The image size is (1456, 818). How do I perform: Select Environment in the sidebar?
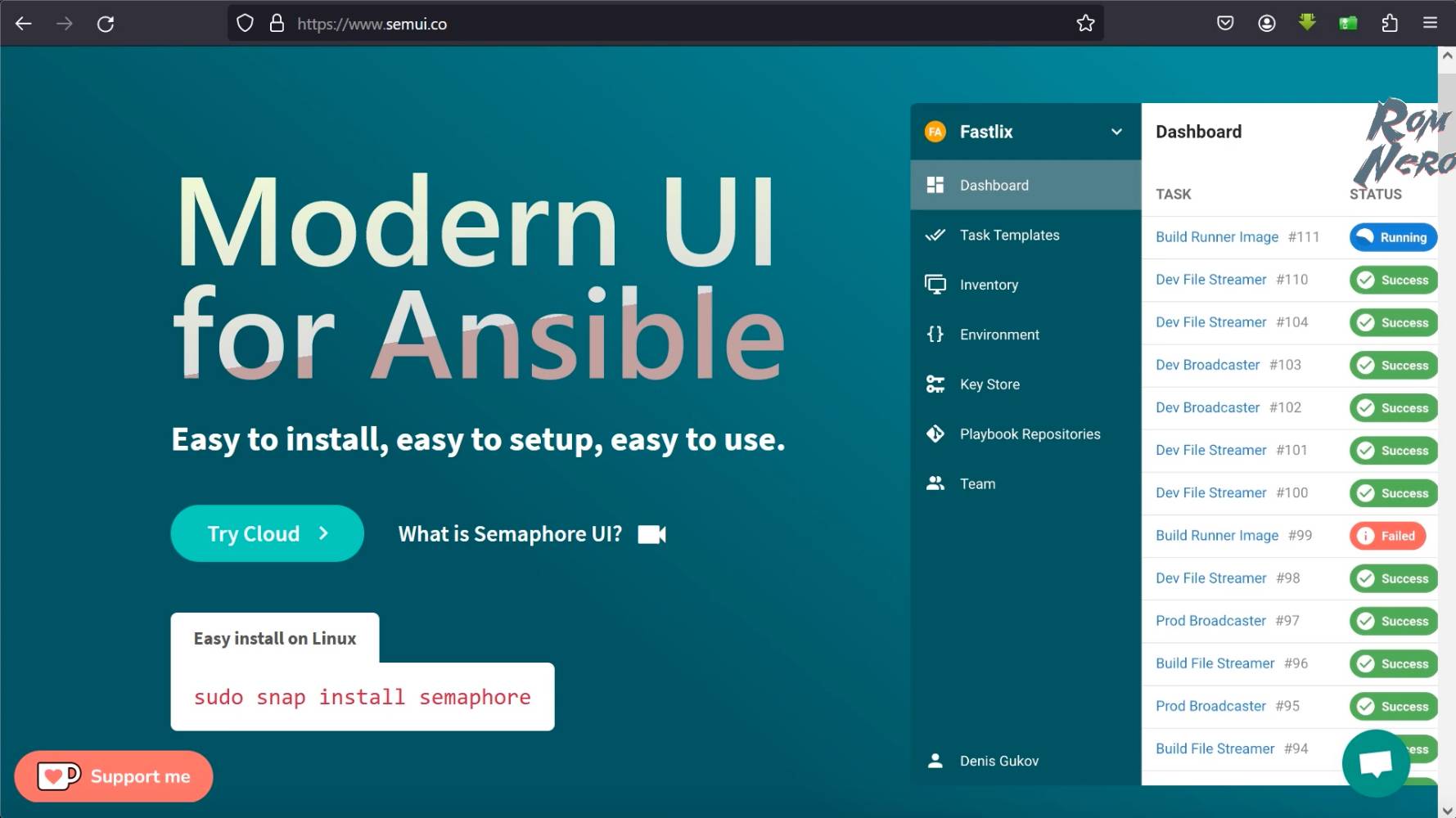point(1026,335)
